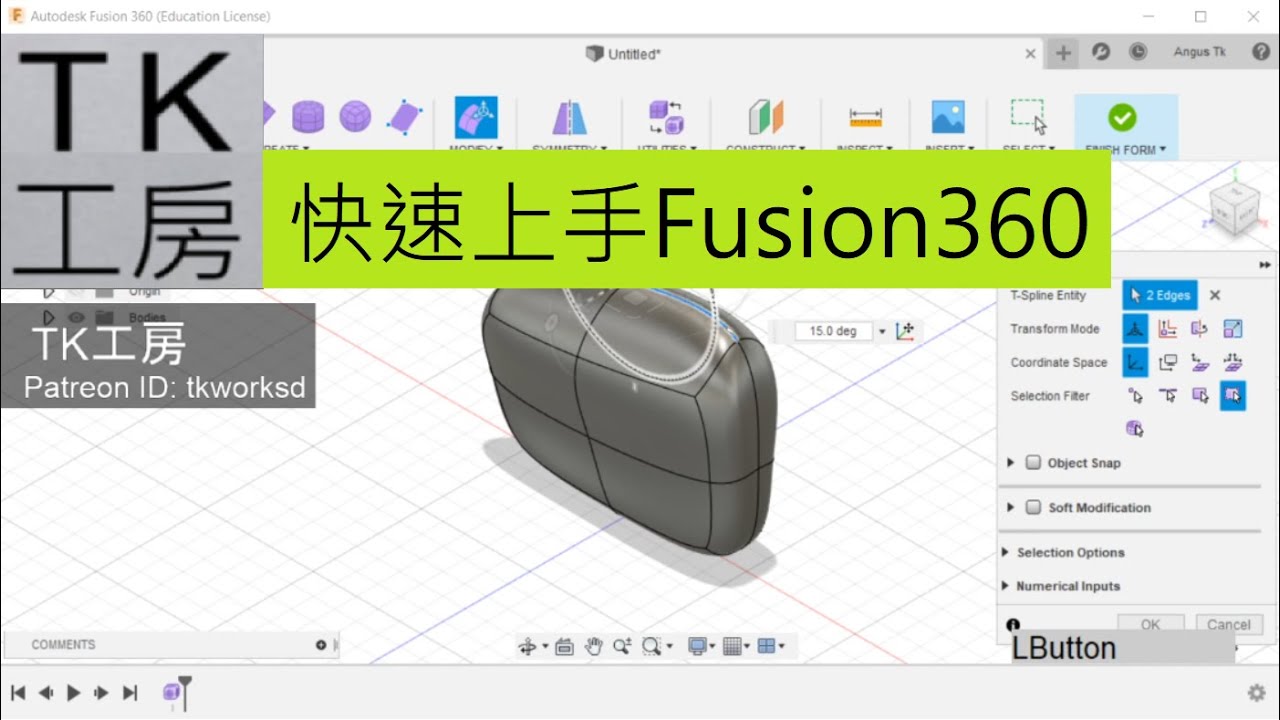Click the OK button in Edit Form
The image size is (1280, 720).
click(1150, 623)
